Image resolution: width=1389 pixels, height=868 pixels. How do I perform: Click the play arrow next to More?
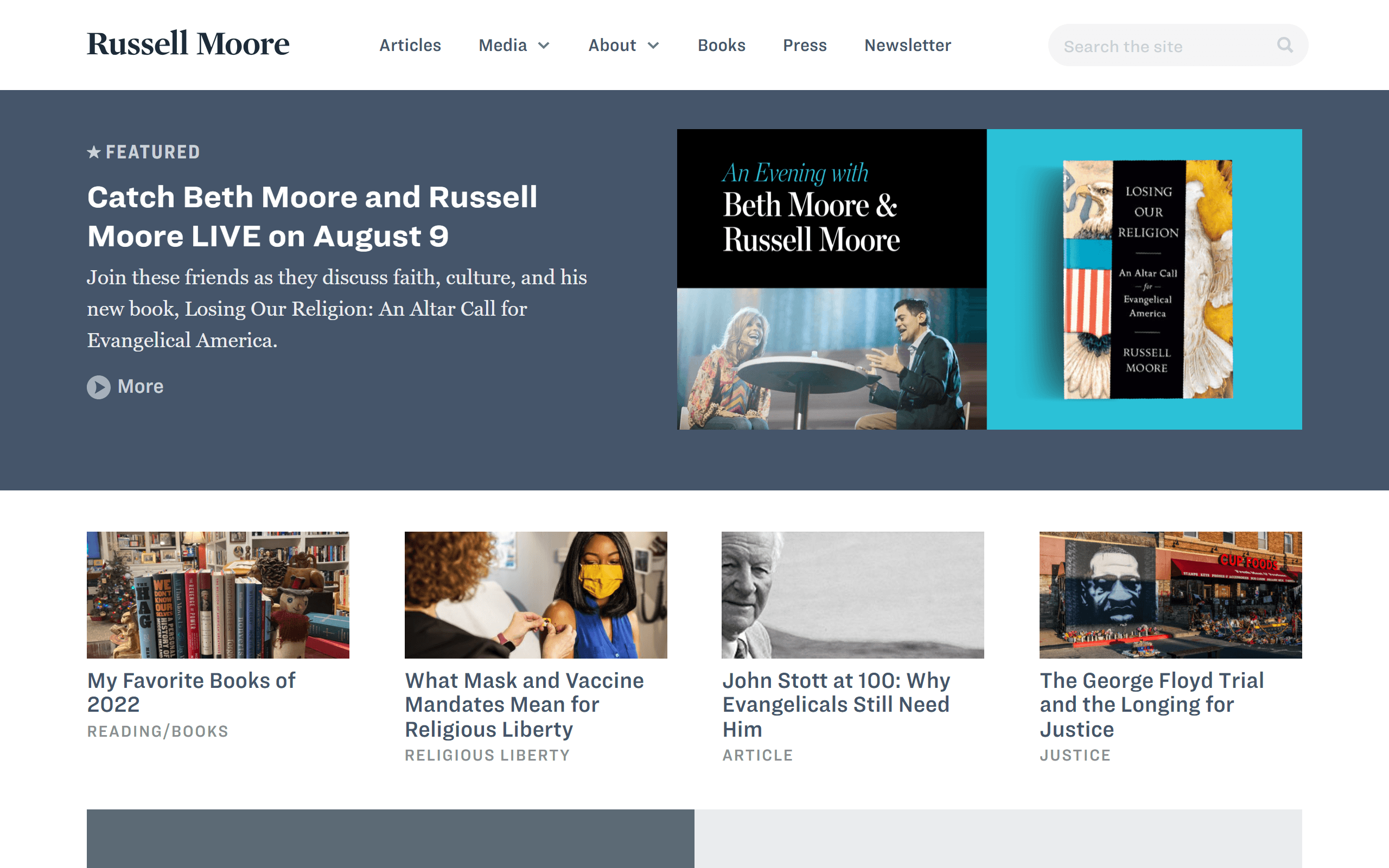pos(98,387)
